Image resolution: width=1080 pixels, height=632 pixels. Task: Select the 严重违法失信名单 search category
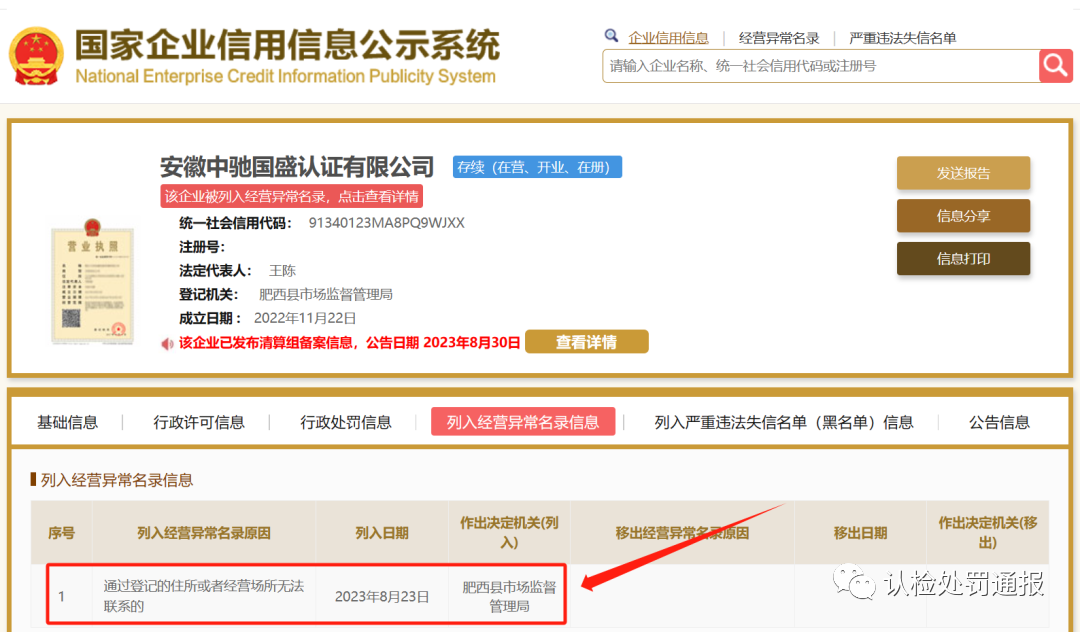902,38
